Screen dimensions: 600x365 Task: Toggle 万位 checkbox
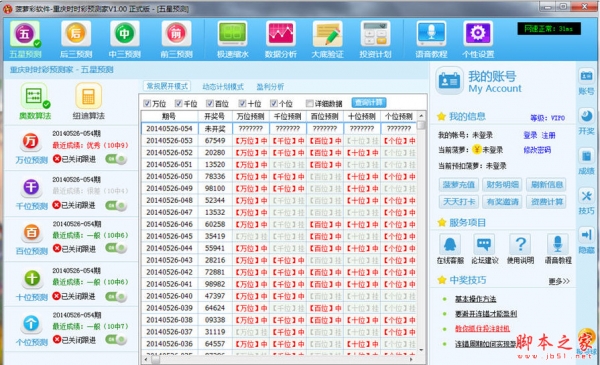click(147, 103)
